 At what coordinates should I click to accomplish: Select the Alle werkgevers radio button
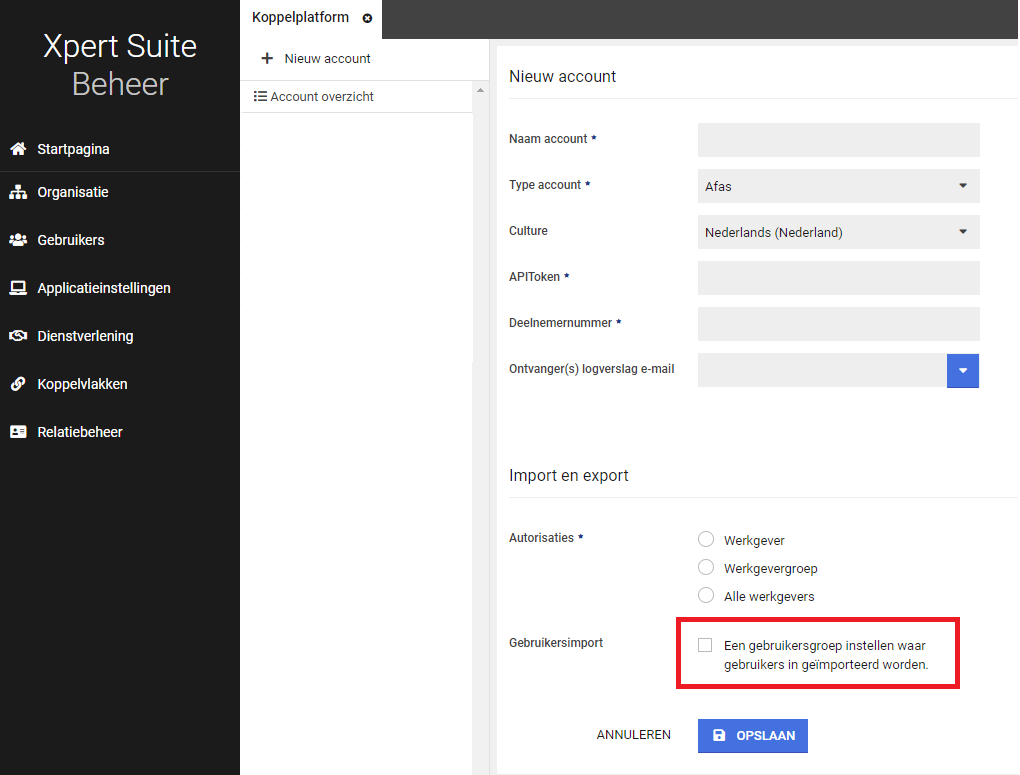pyautogui.click(x=706, y=596)
